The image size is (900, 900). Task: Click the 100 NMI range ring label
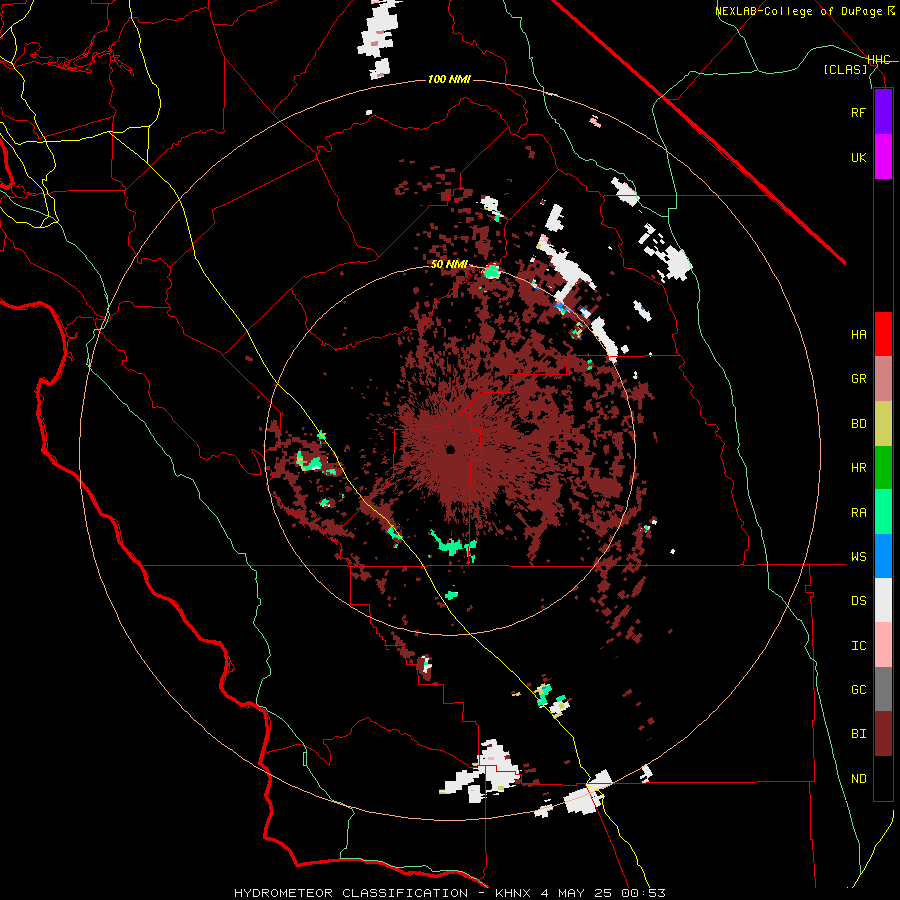(x=449, y=79)
